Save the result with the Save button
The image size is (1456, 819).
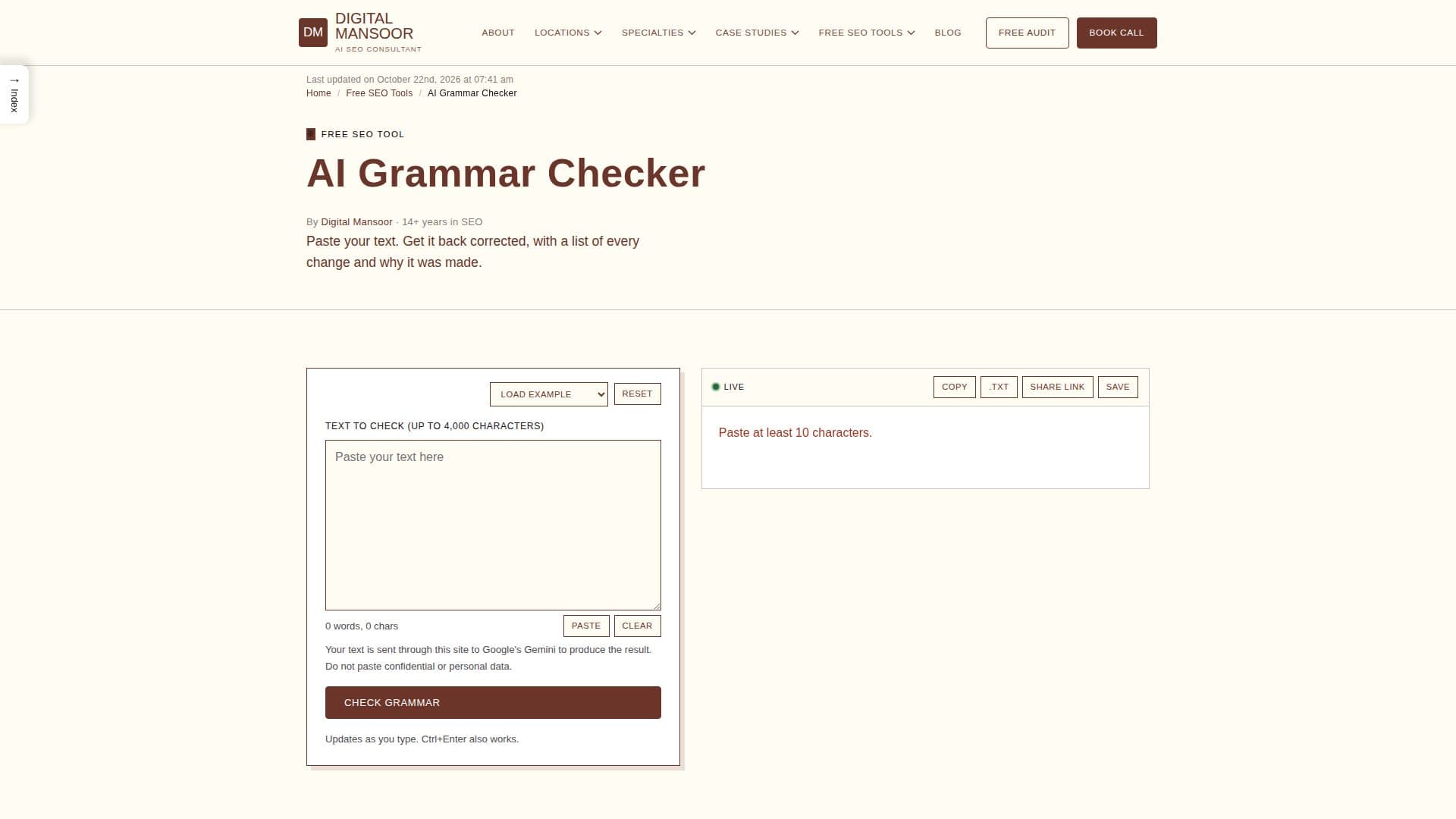pos(1118,387)
